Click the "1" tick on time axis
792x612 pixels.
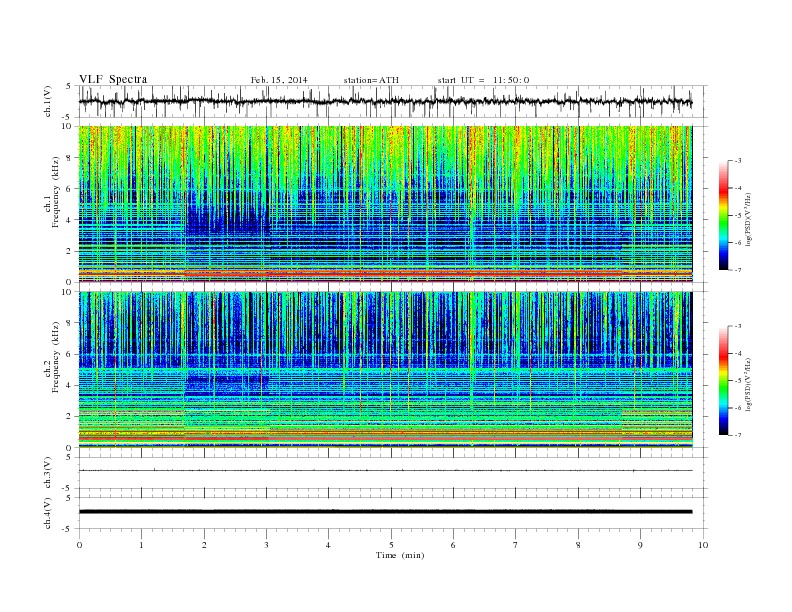pyautogui.click(x=141, y=545)
